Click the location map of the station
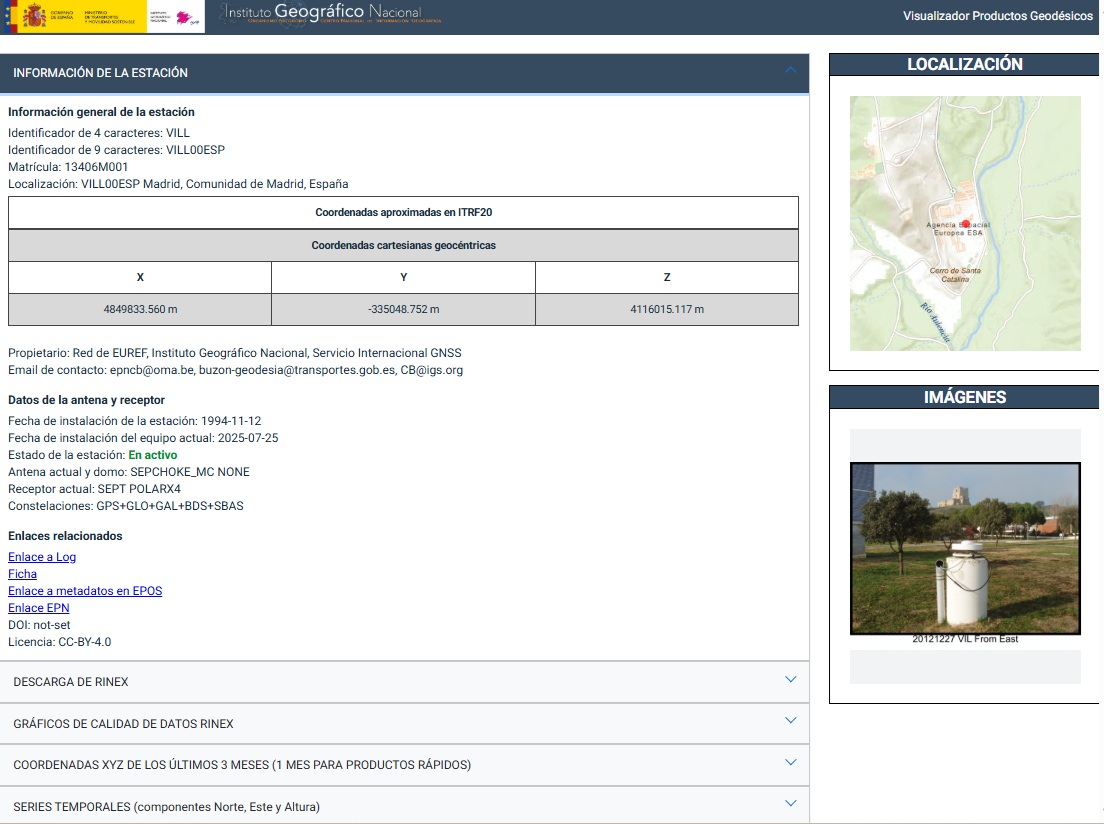The image size is (1104, 824). coord(965,223)
